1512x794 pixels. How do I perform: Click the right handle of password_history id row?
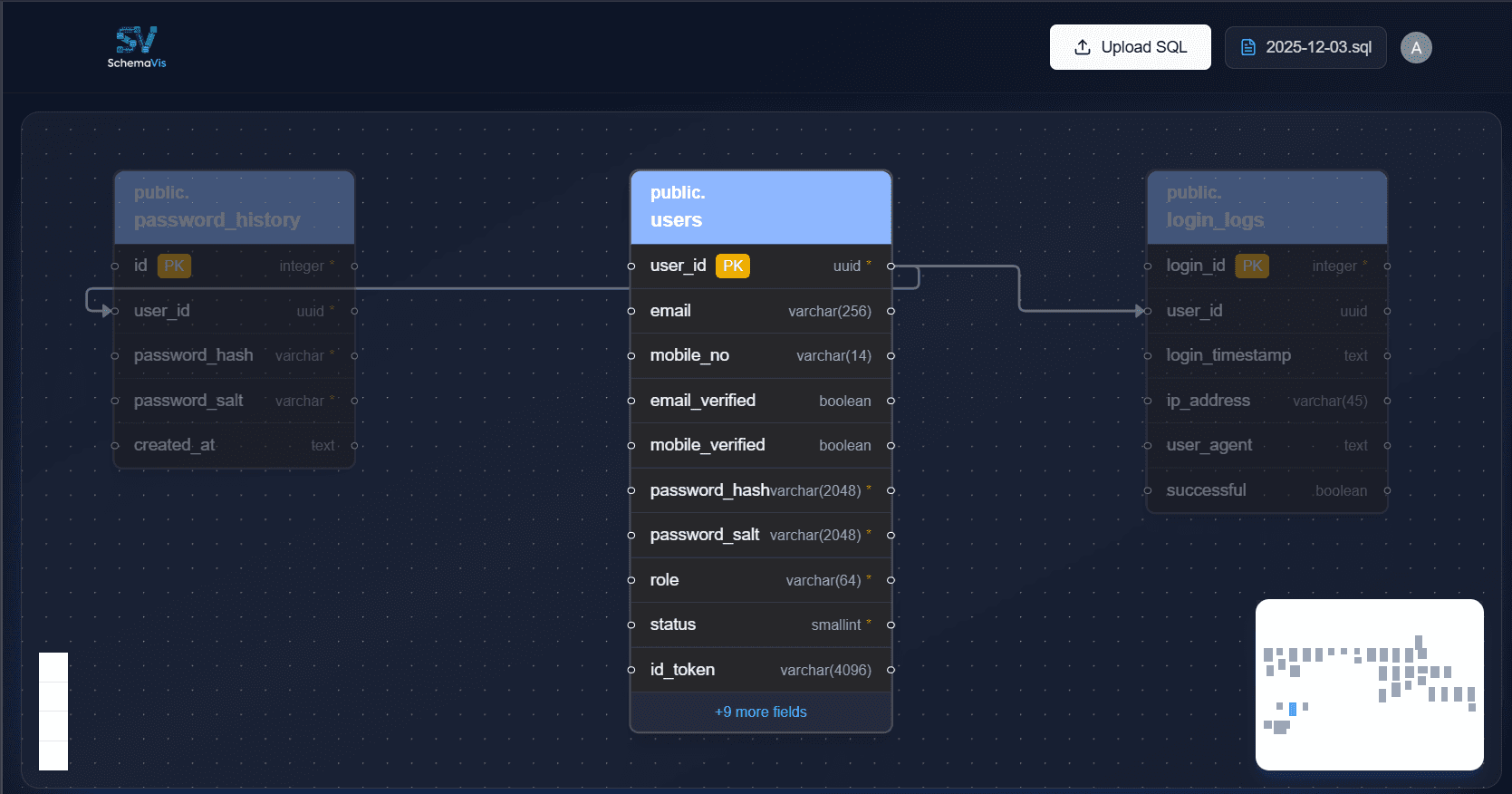(x=354, y=266)
